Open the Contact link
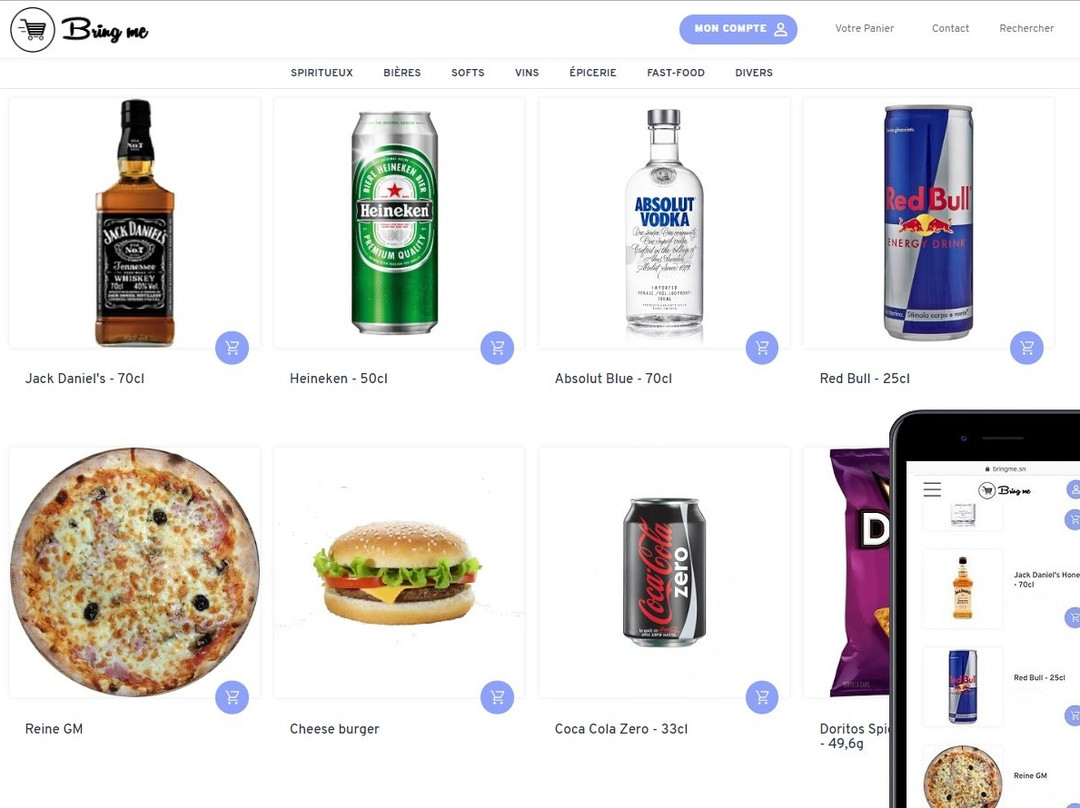The height and width of the screenshot is (808, 1080). [x=951, y=28]
